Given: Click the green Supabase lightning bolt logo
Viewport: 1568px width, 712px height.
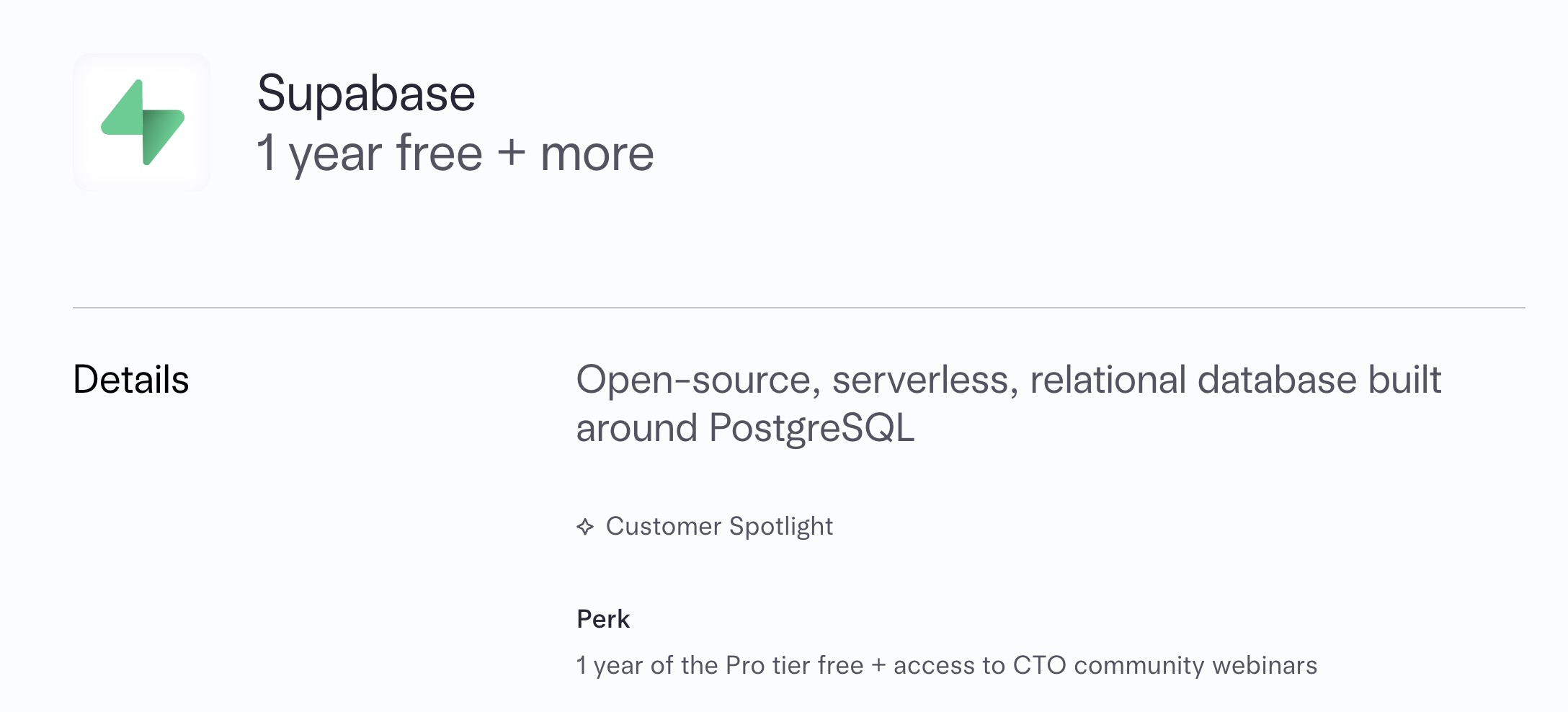Looking at the screenshot, I should coord(143,123).
